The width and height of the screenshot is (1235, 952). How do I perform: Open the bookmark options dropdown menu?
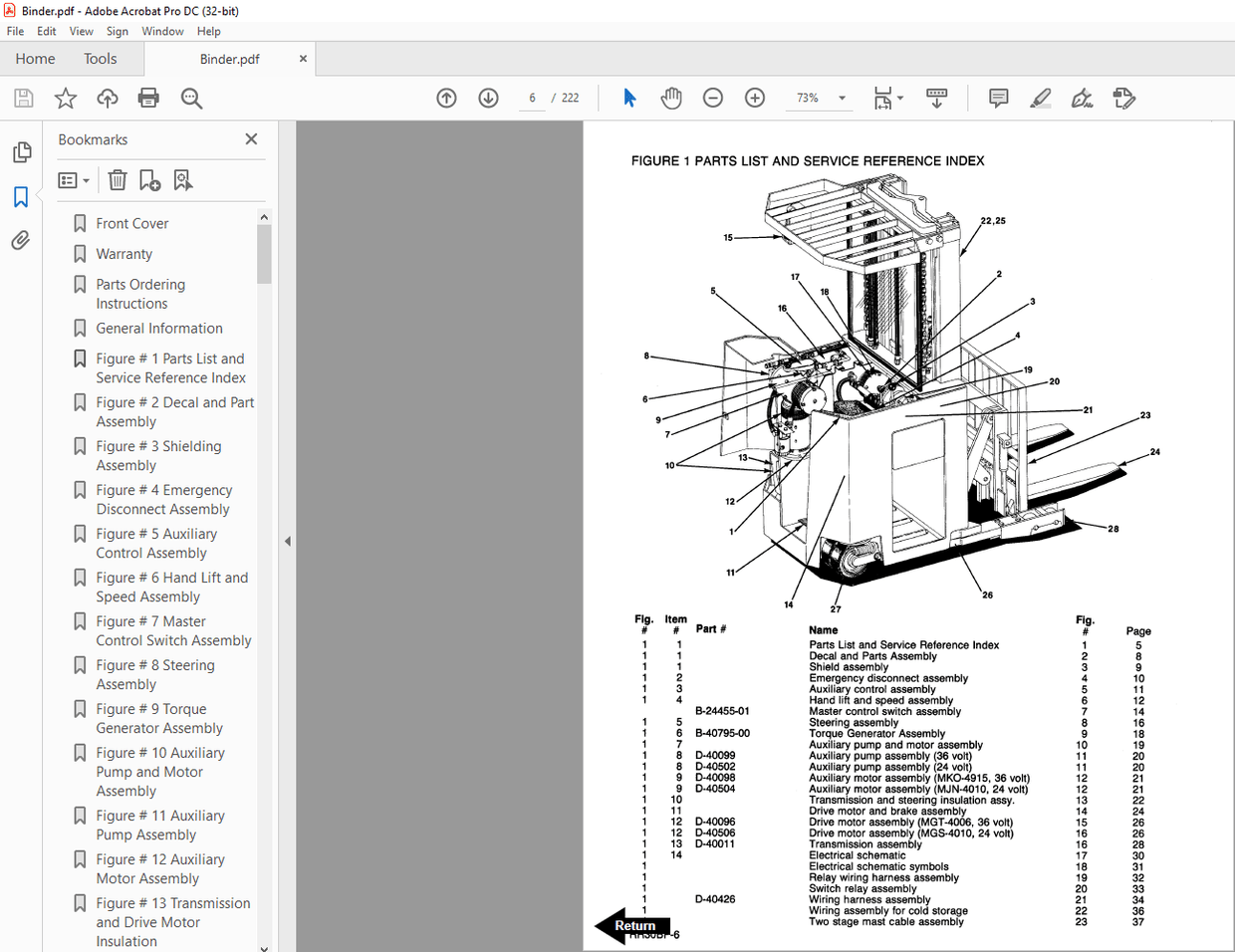tap(73, 180)
